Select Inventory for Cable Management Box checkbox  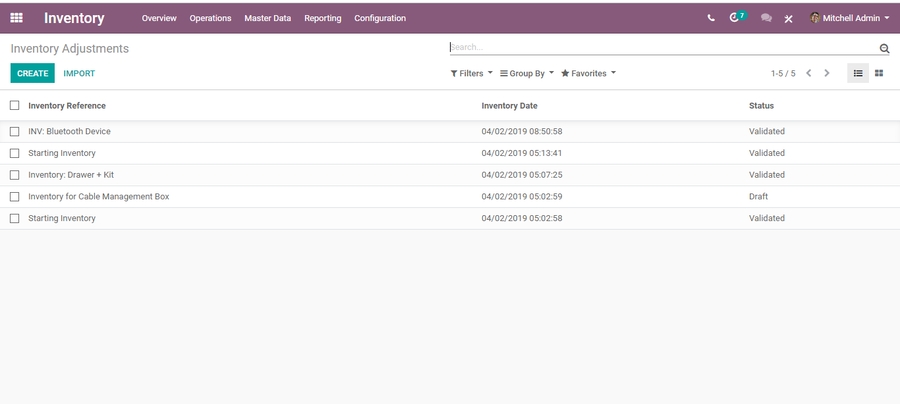[15, 197]
